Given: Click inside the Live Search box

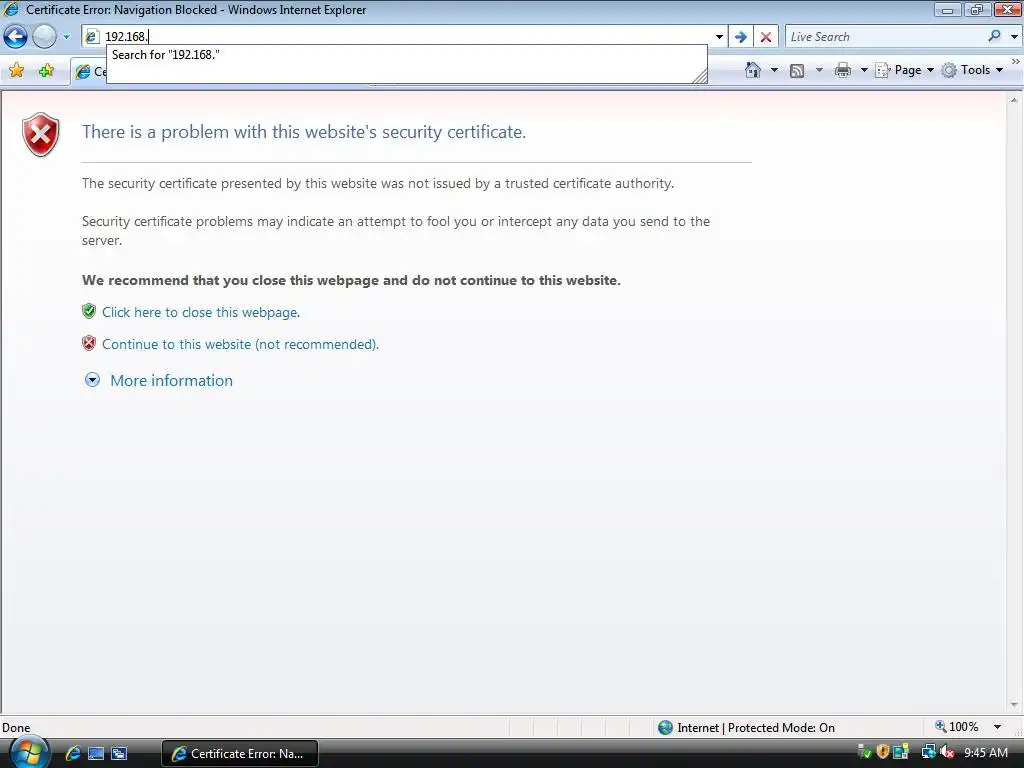Looking at the screenshot, I should pos(885,37).
